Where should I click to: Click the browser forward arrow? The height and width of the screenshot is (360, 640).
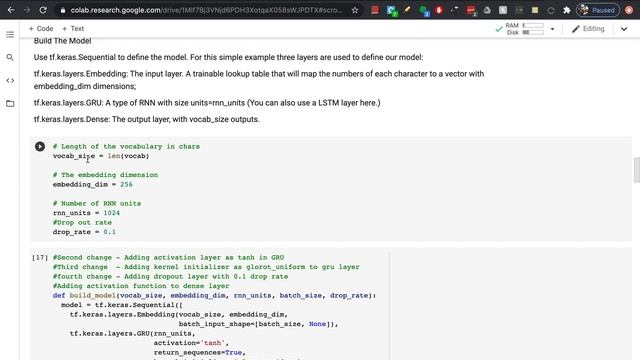coord(27,10)
